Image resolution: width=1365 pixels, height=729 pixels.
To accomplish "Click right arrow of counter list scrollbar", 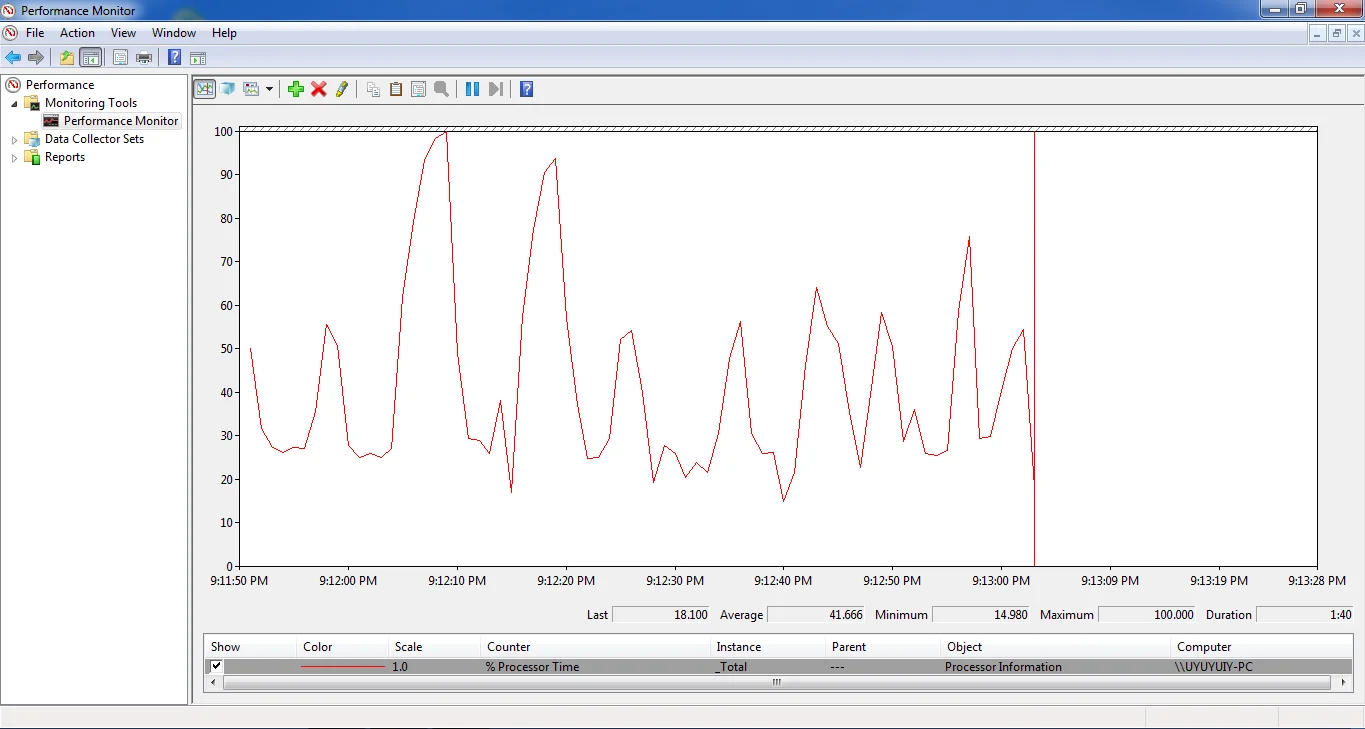I will click(x=1344, y=683).
